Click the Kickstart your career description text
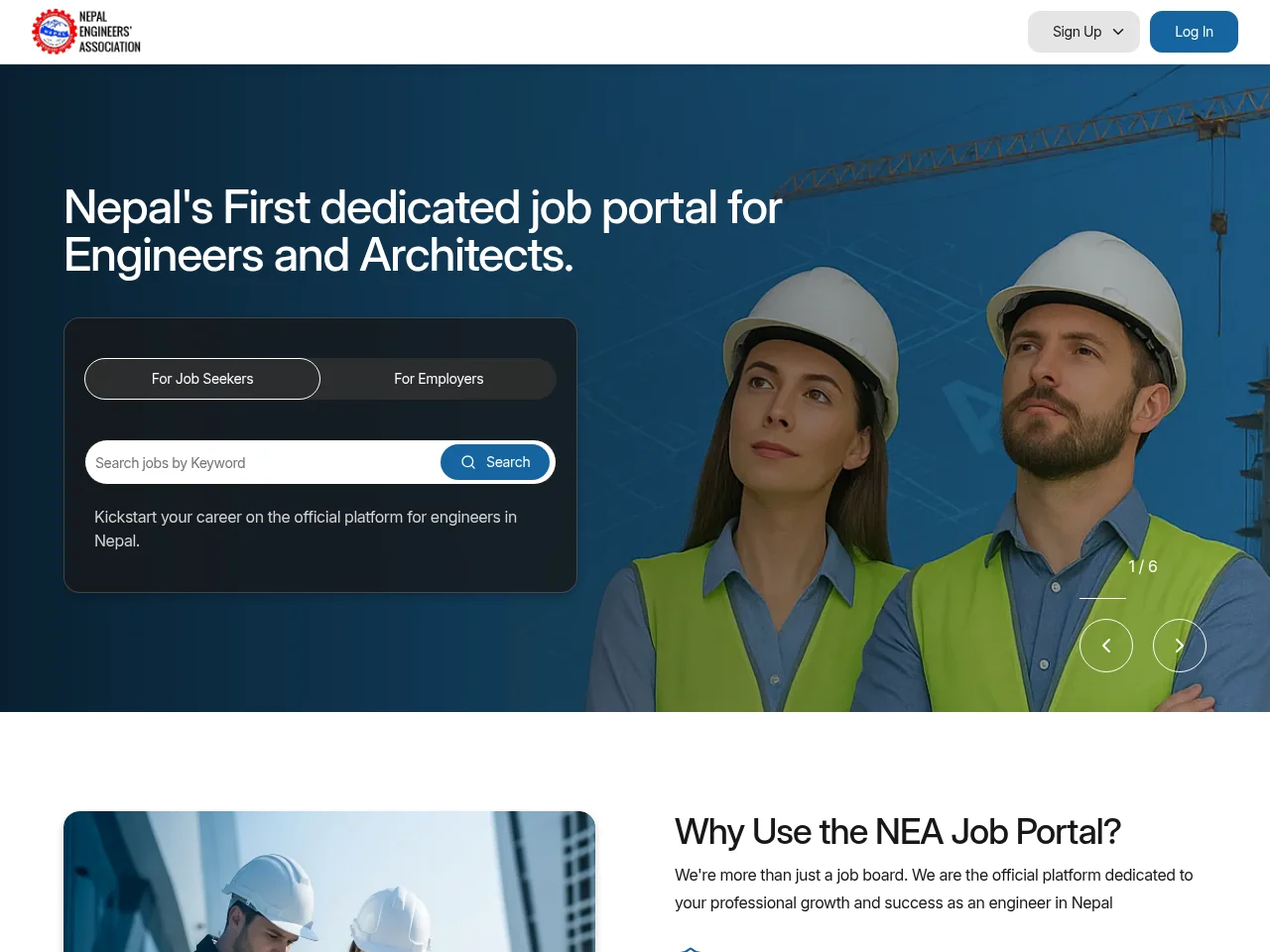This screenshot has width=1270, height=952. pos(306,529)
